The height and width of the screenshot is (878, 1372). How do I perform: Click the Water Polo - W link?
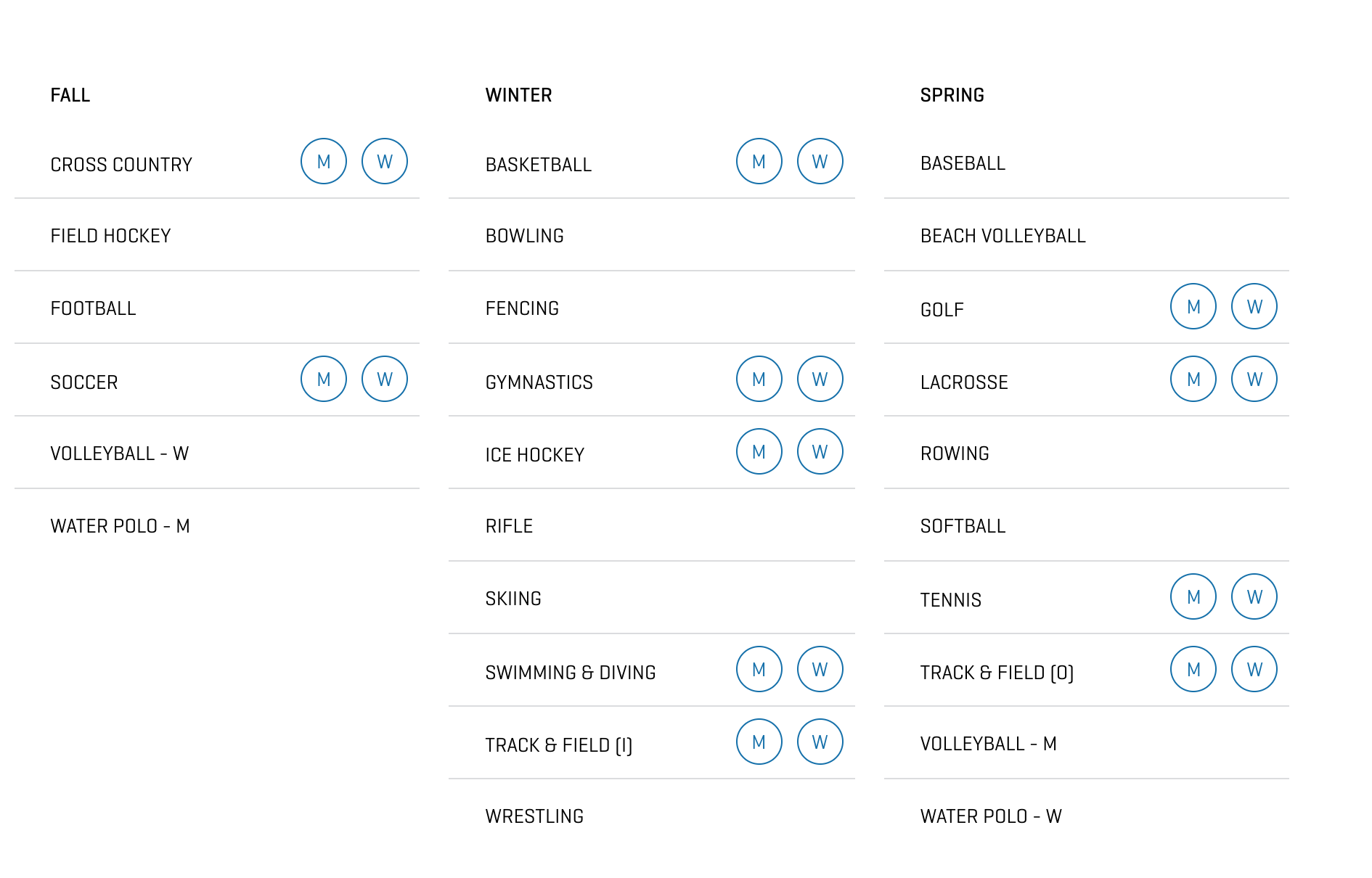991,816
